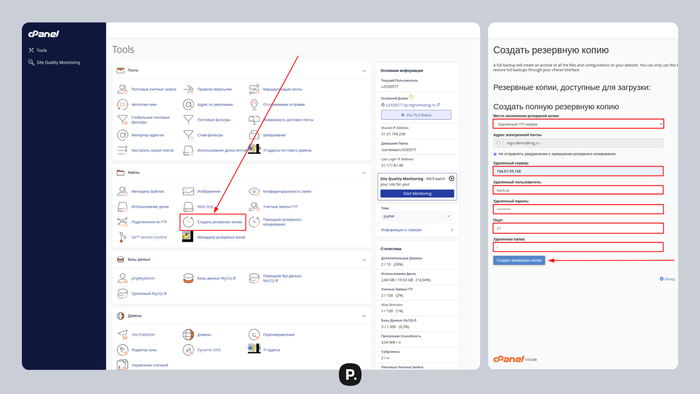Click the Удаленный сервер input field

578,171
